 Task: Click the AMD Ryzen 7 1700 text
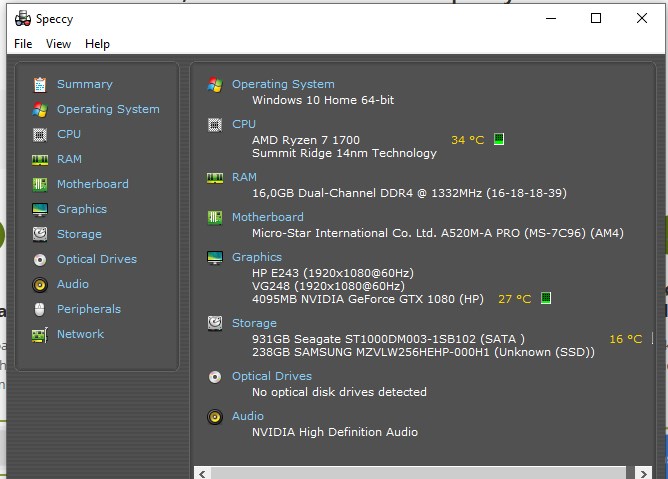tap(305, 140)
